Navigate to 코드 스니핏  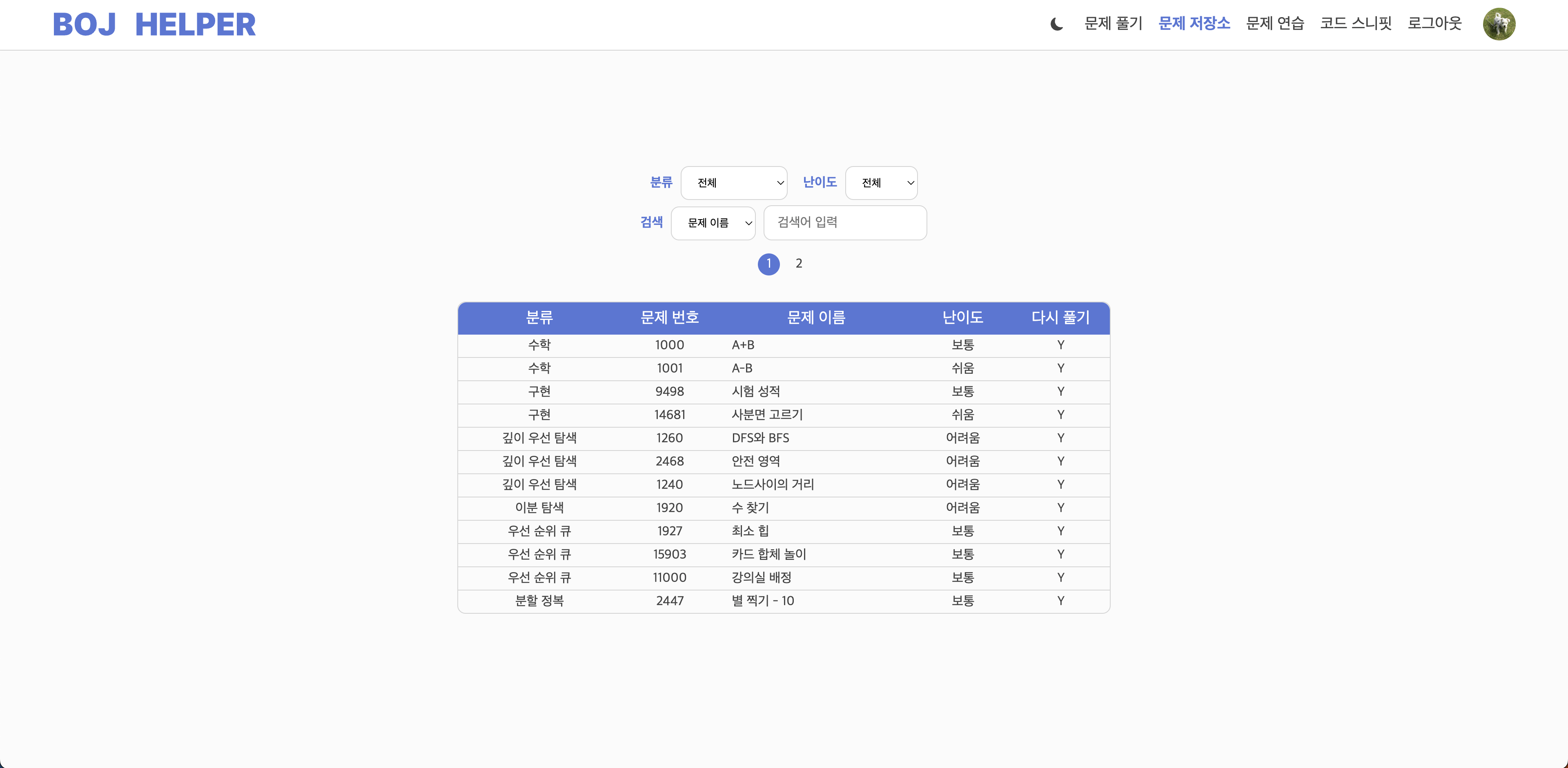[x=1356, y=24]
